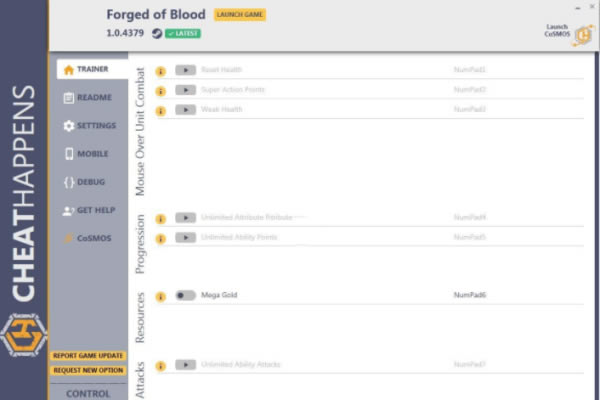600x400 pixels.
Task: Activate the Unlimited Ability Attacks play button
Action: (x=185, y=365)
